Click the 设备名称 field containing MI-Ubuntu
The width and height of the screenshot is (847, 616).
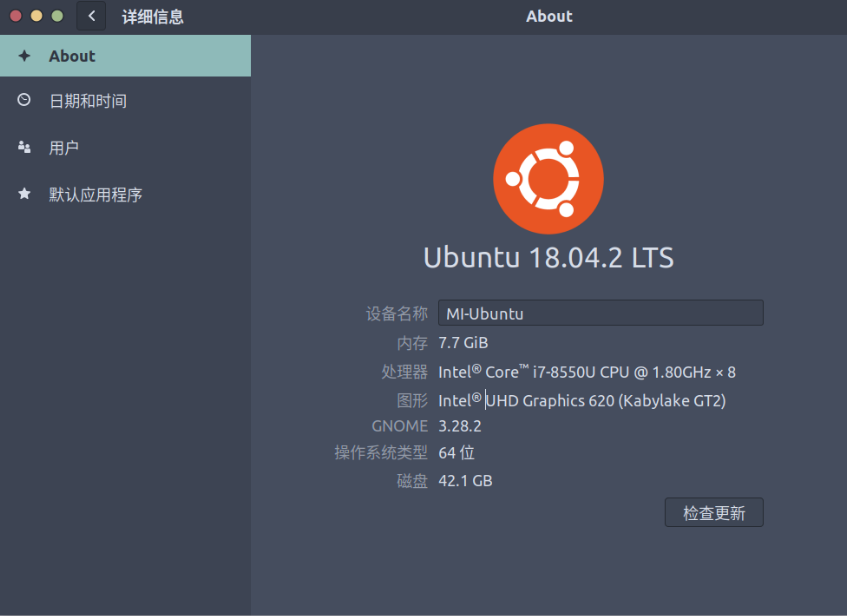601,313
